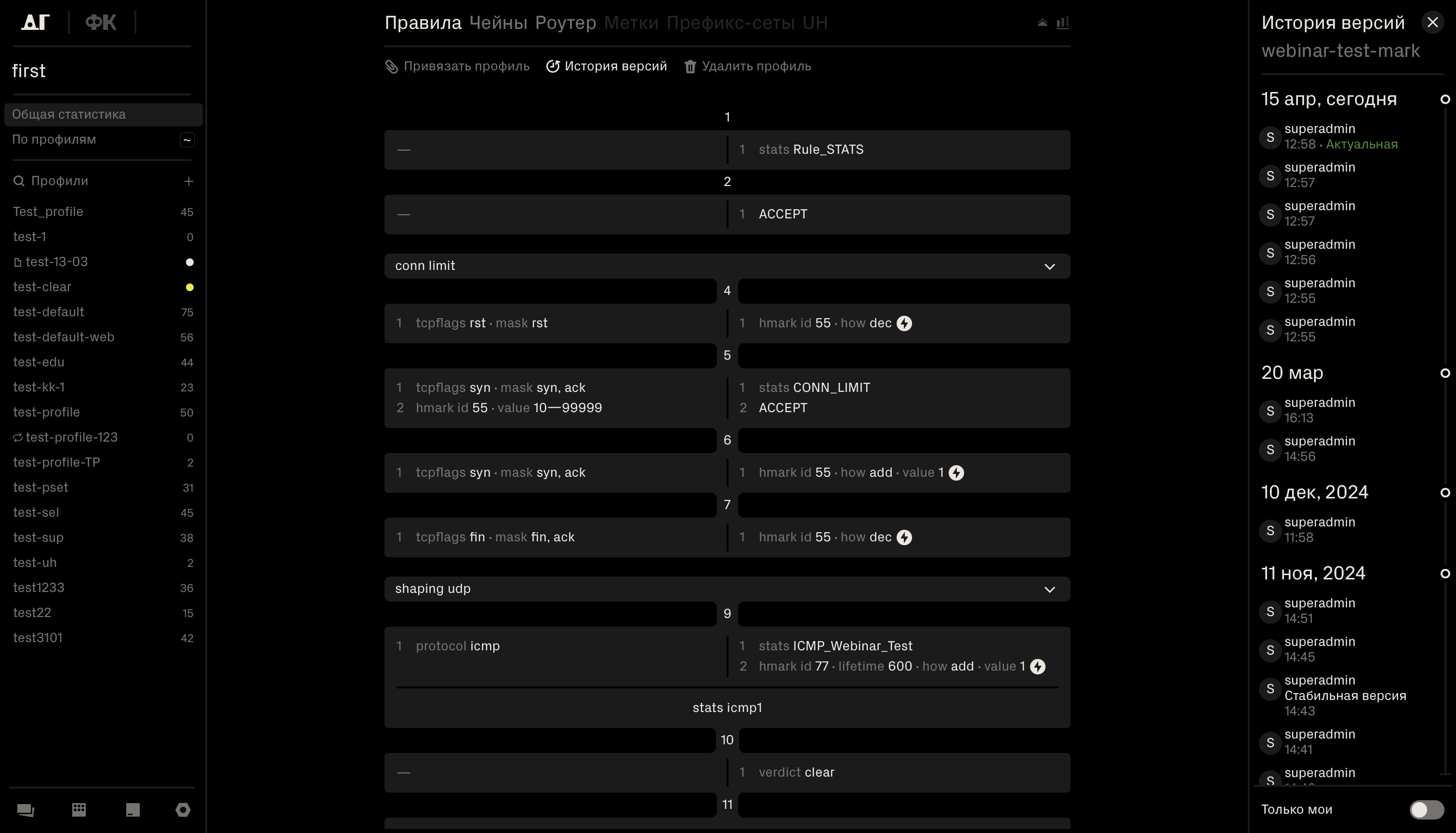Open the chat icon in bottom bar
This screenshot has height=833, width=1456.
click(26, 809)
